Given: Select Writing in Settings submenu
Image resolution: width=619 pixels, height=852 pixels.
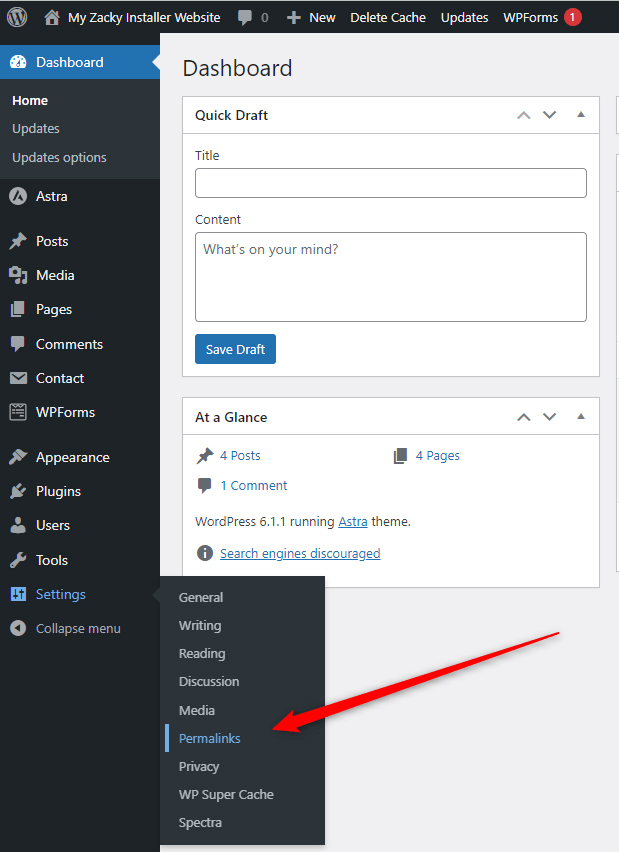Looking at the screenshot, I should (200, 625).
